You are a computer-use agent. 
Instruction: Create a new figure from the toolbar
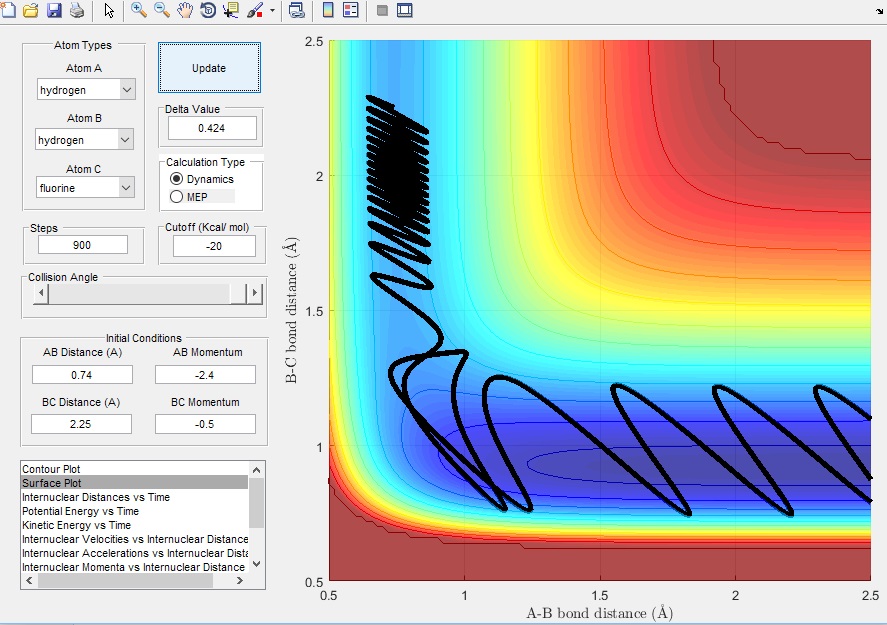click(8, 10)
